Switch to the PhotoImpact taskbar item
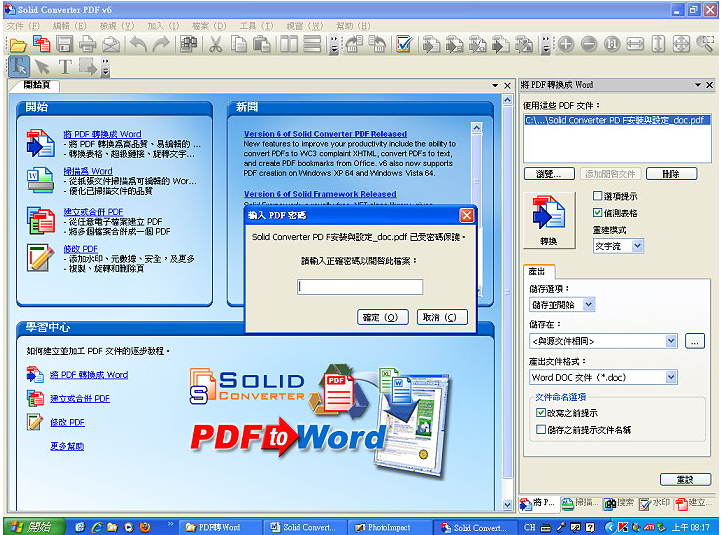Viewport: 722px width, 535px height. point(390,528)
